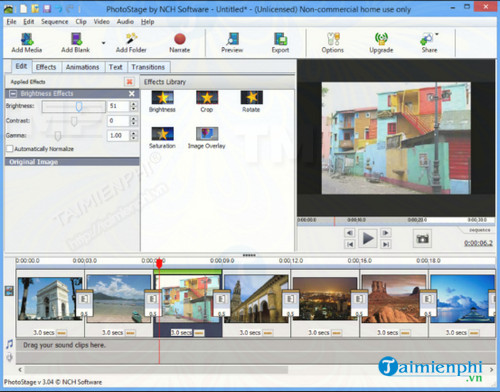Click the red playhead marker on timeline
500x392 pixels.
tap(159, 263)
